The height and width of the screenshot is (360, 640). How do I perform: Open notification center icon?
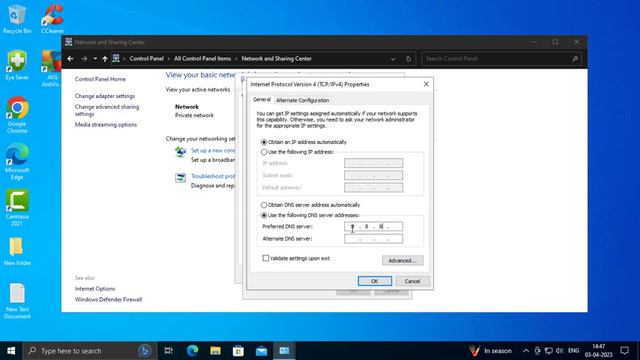624,351
